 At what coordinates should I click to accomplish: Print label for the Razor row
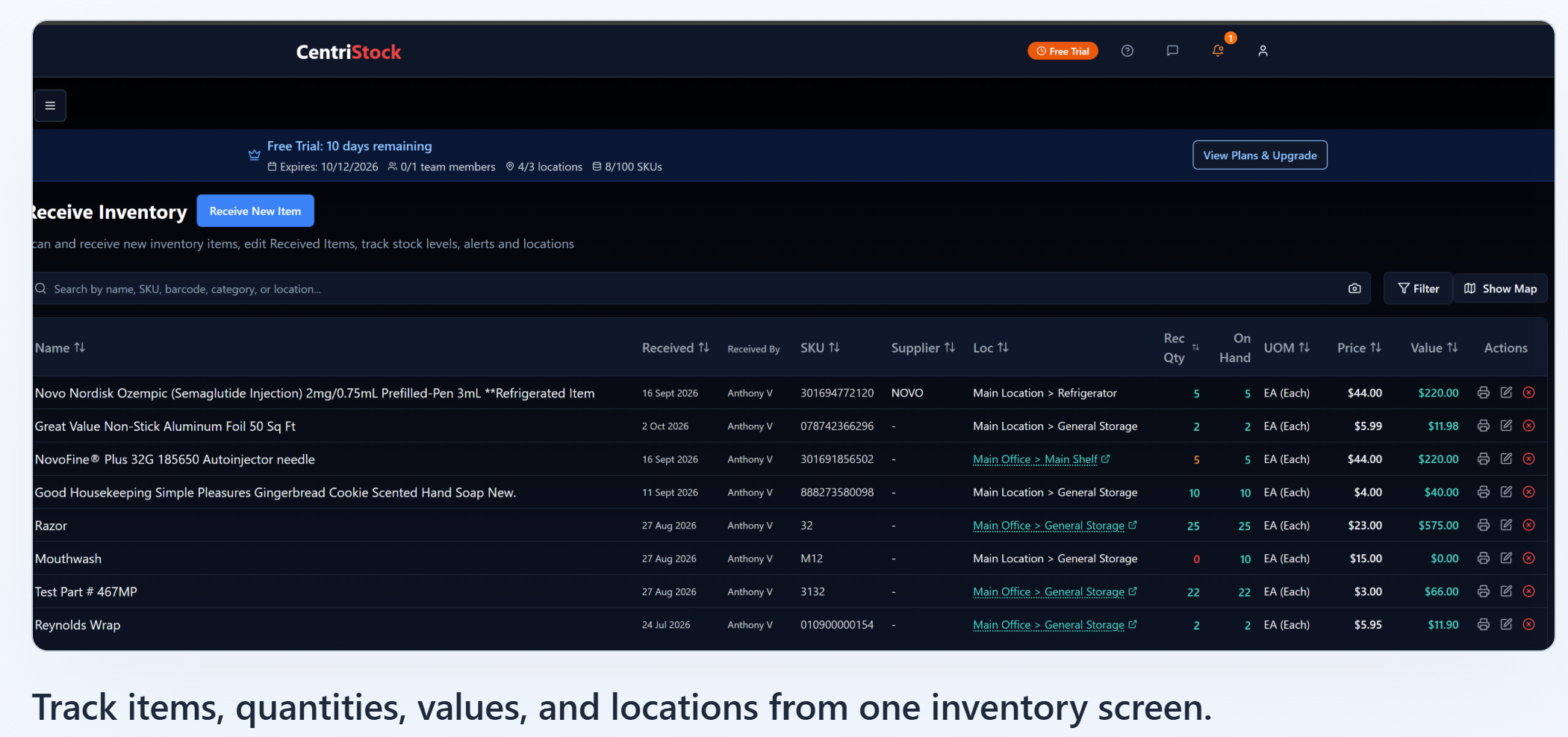1484,525
